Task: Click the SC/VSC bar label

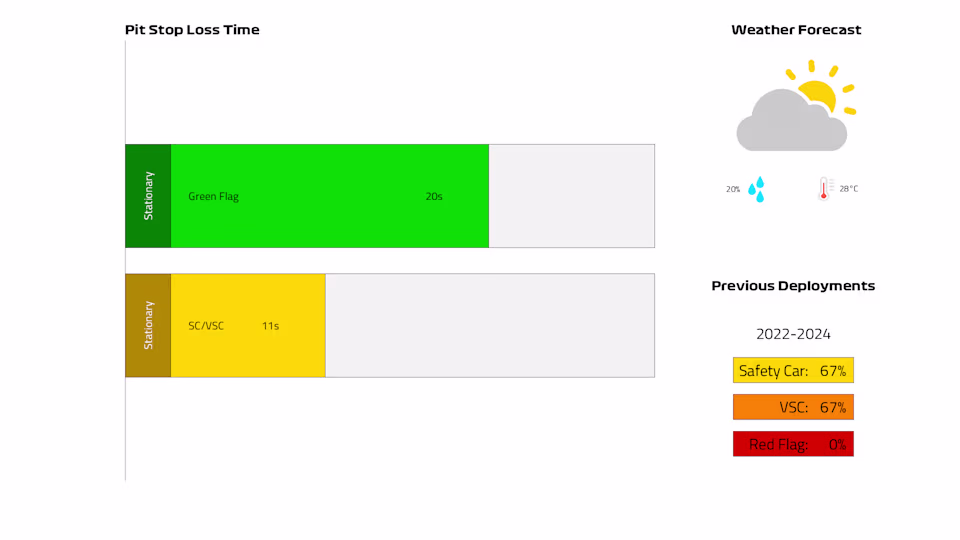Action: tap(206, 326)
